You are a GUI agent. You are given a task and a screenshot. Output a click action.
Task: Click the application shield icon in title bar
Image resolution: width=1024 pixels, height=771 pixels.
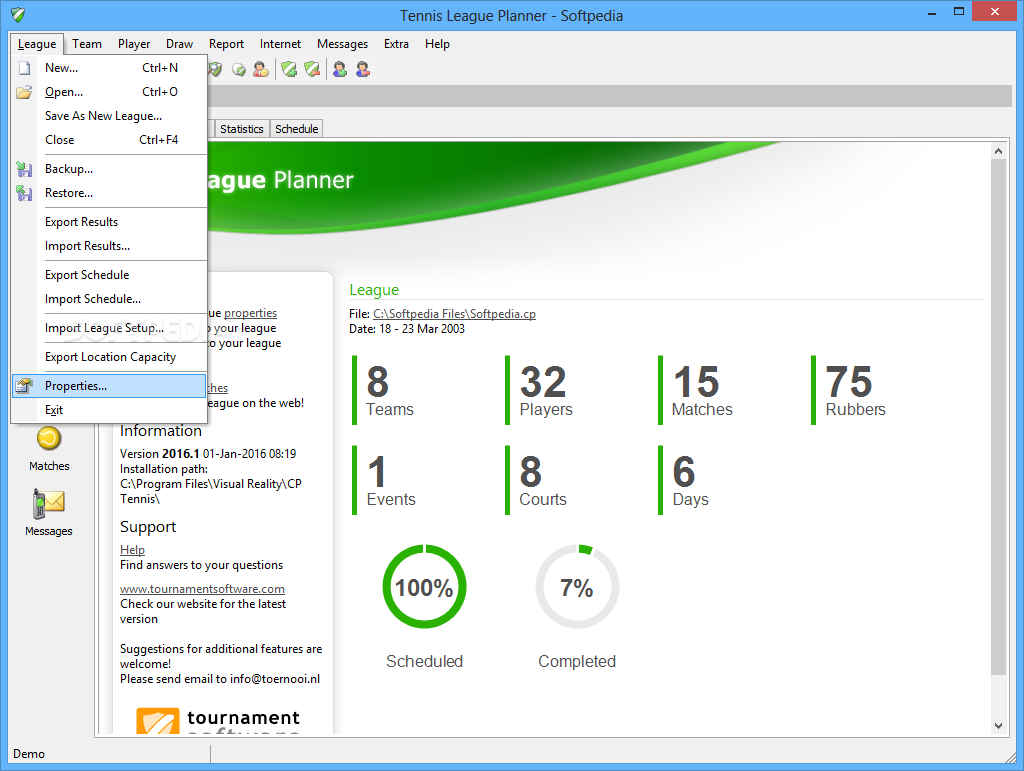[x=18, y=15]
